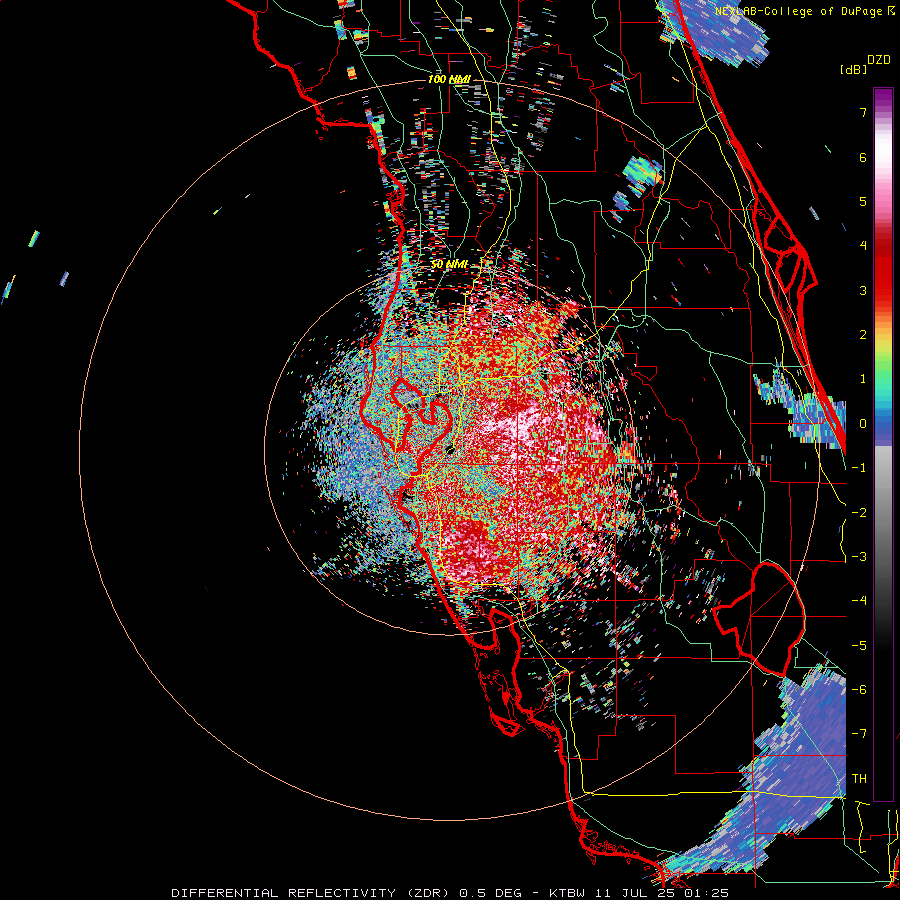900x900 pixels.
Task: Click the '7' value on color scale
Action: pos(863,112)
